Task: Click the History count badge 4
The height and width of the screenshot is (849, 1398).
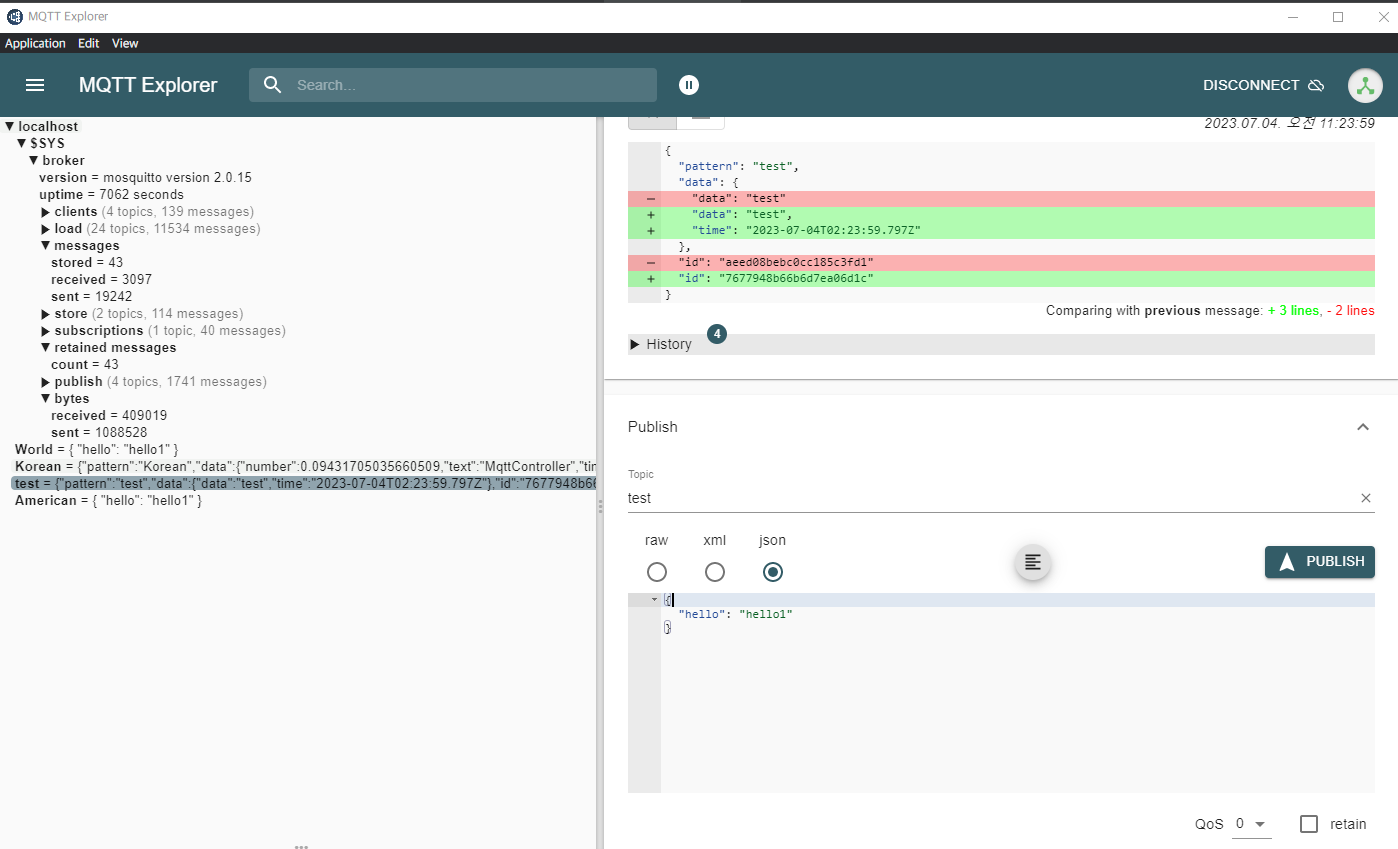Action: [717, 334]
